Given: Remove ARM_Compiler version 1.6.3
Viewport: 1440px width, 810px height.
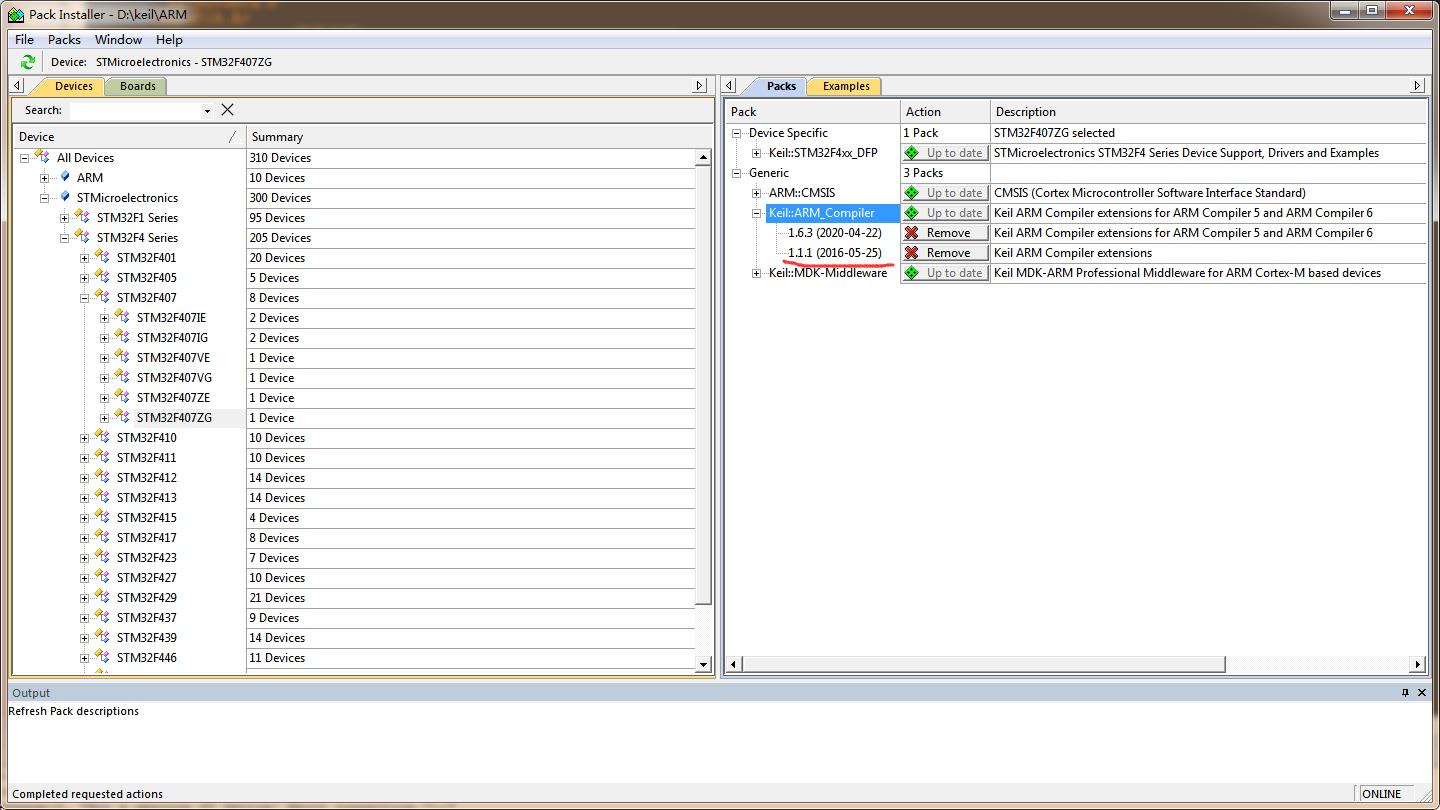Looking at the screenshot, I should pyautogui.click(x=945, y=233).
